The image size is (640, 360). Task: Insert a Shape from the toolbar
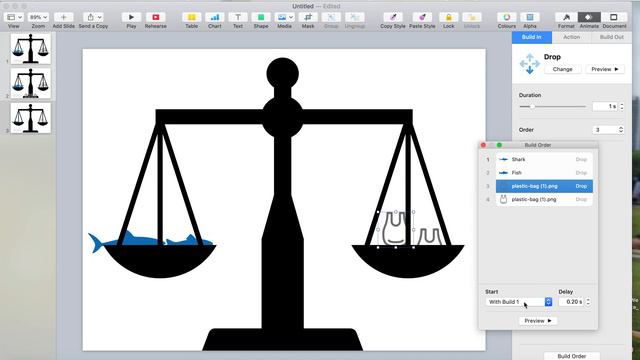[261, 17]
